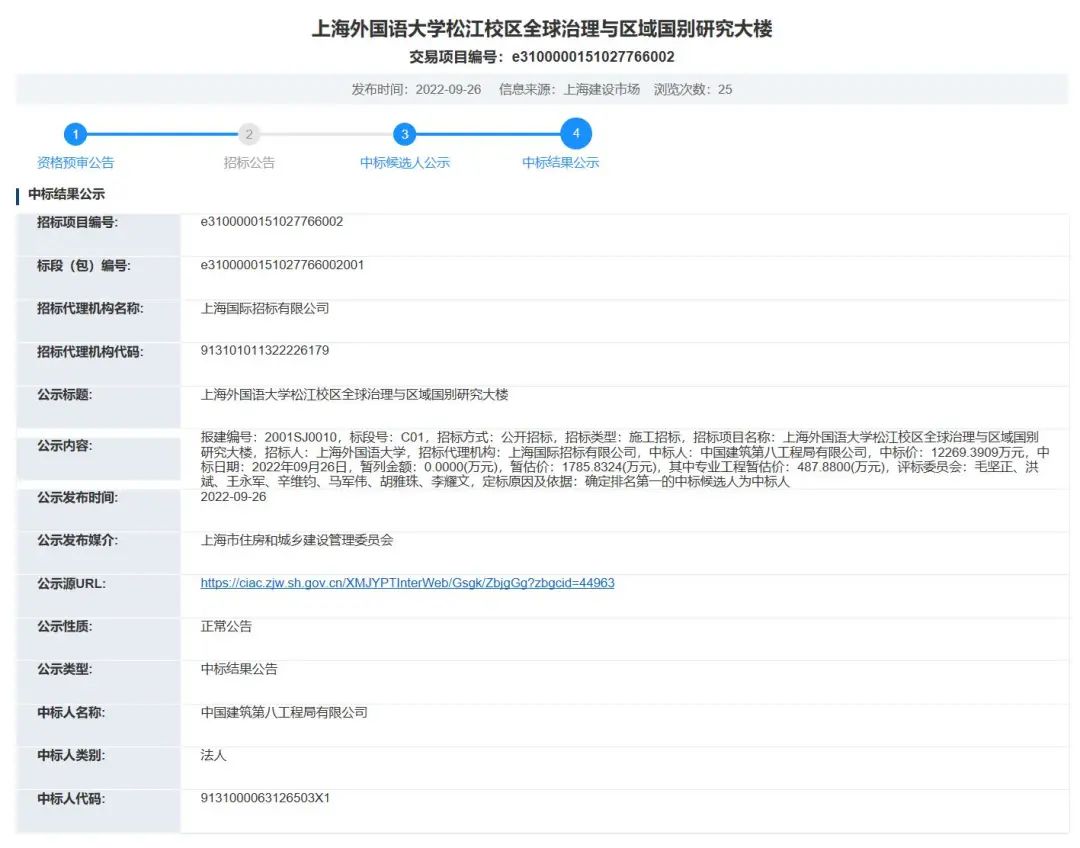Click the grayed step 2 circle icon
Viewport: 1080px width, 848px height.
pos(248,133)
